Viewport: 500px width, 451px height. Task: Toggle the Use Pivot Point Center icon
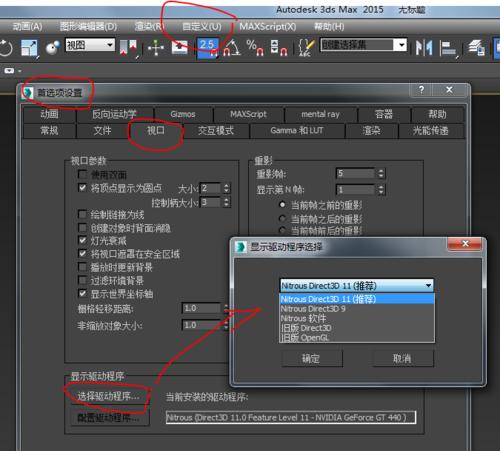click(x=128, y=48)
